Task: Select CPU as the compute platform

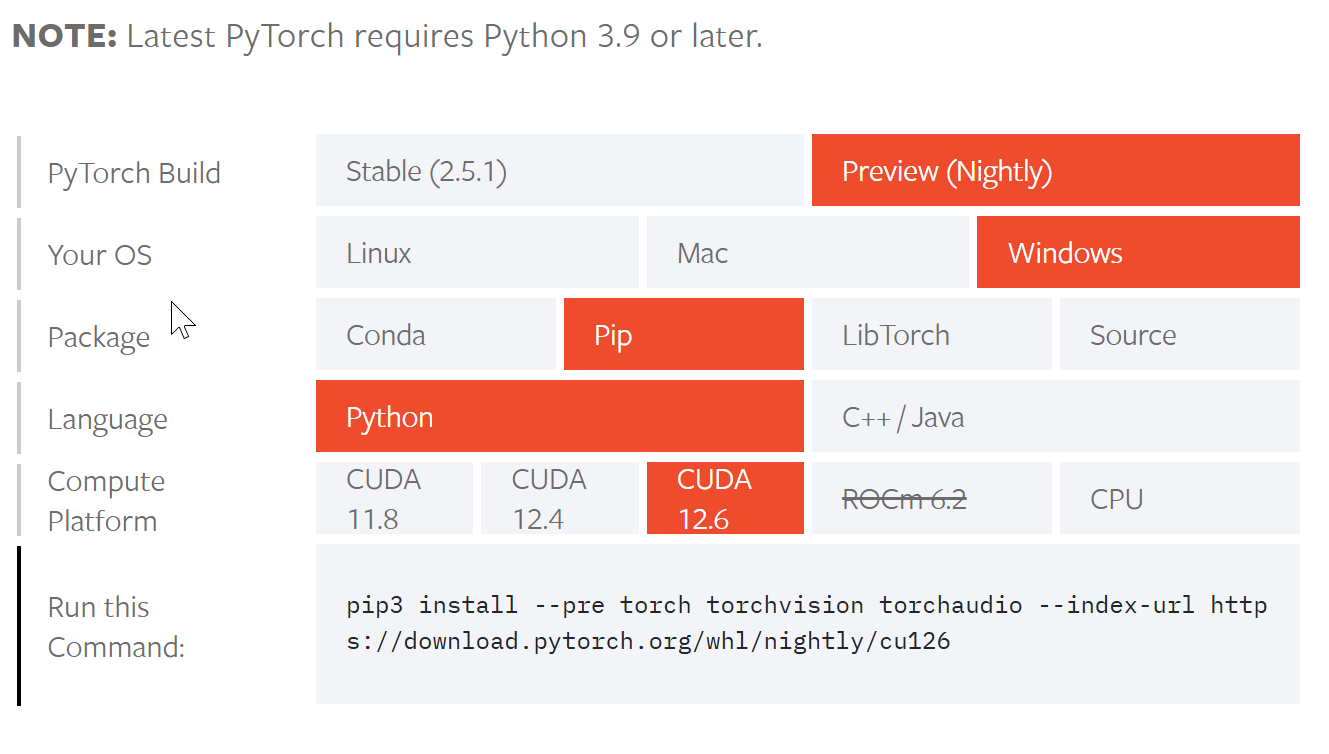Action: pos(1179,499)
